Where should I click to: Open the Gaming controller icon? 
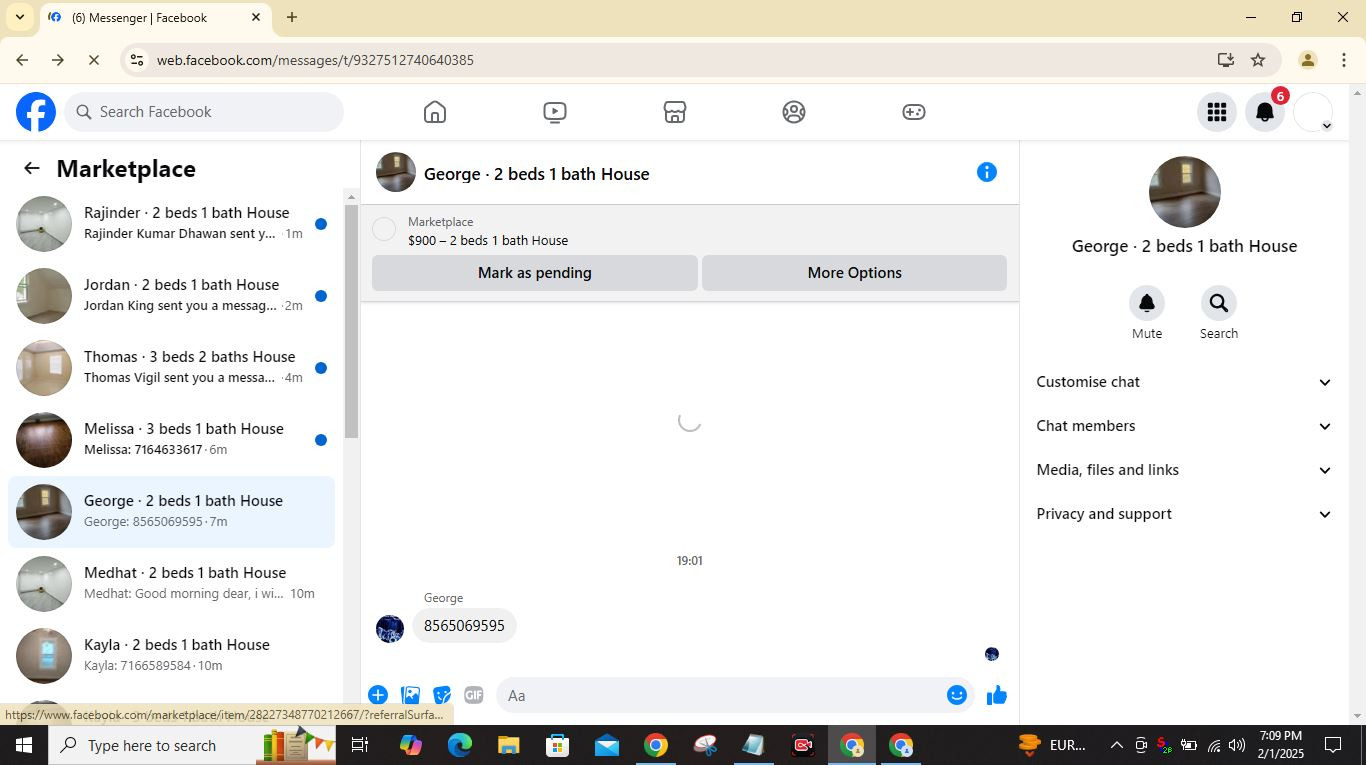[914, 112]
